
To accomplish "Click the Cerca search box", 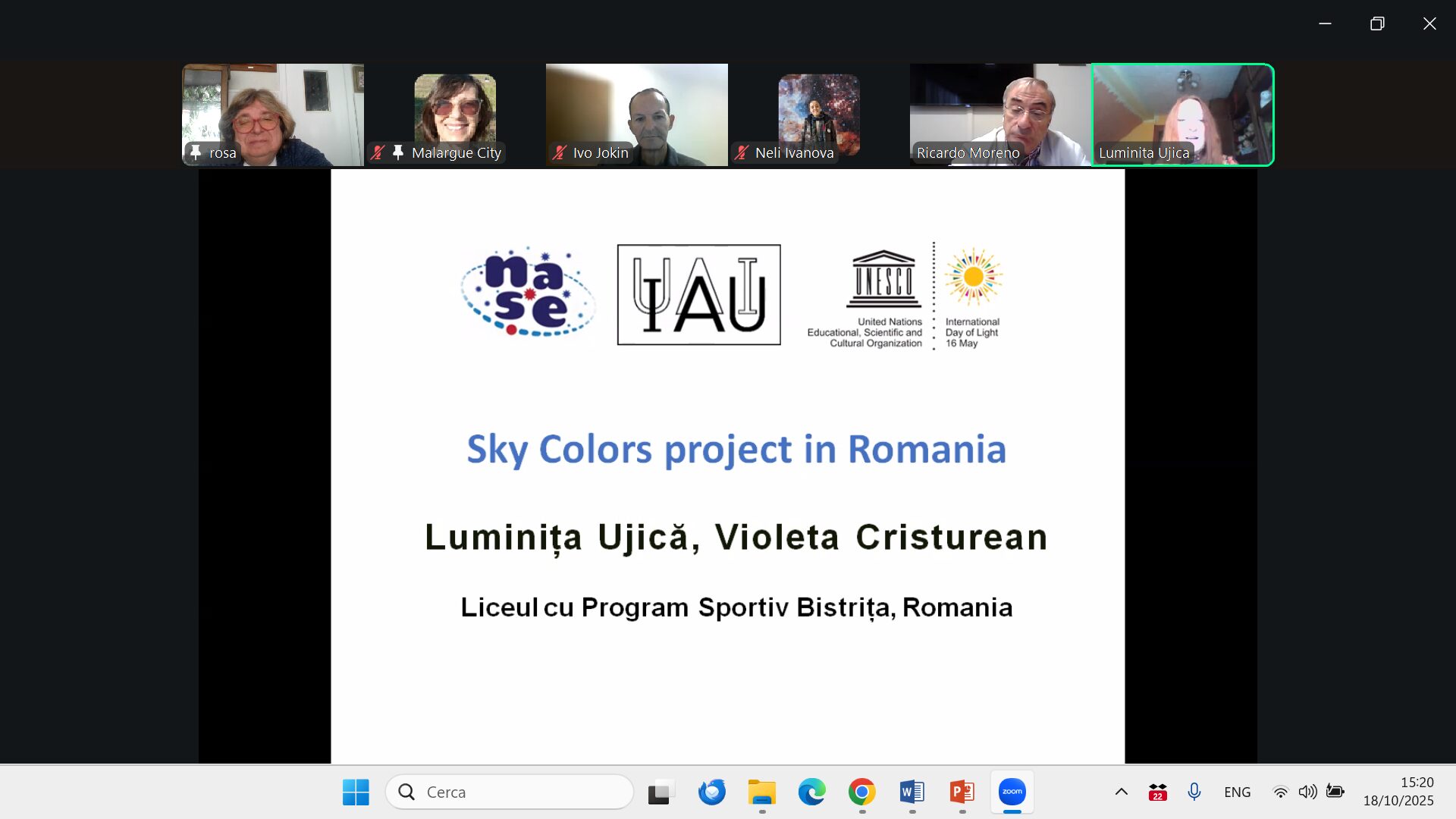I will pos(510,792).
